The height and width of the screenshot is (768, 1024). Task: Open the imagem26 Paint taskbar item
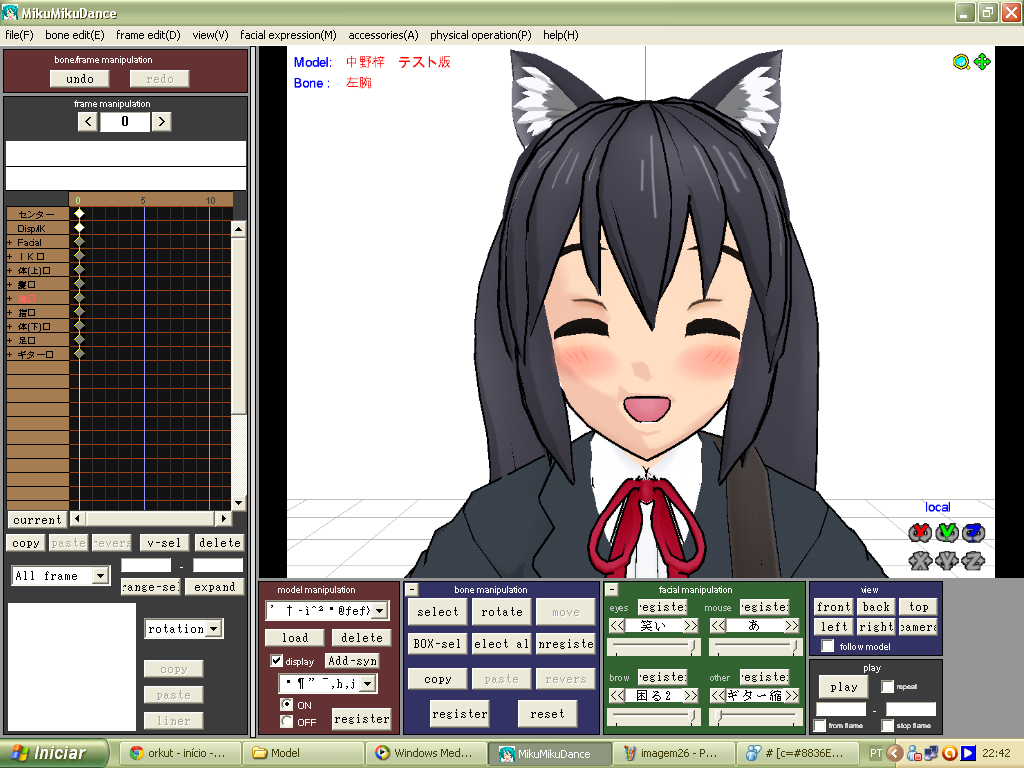point(674,753)
